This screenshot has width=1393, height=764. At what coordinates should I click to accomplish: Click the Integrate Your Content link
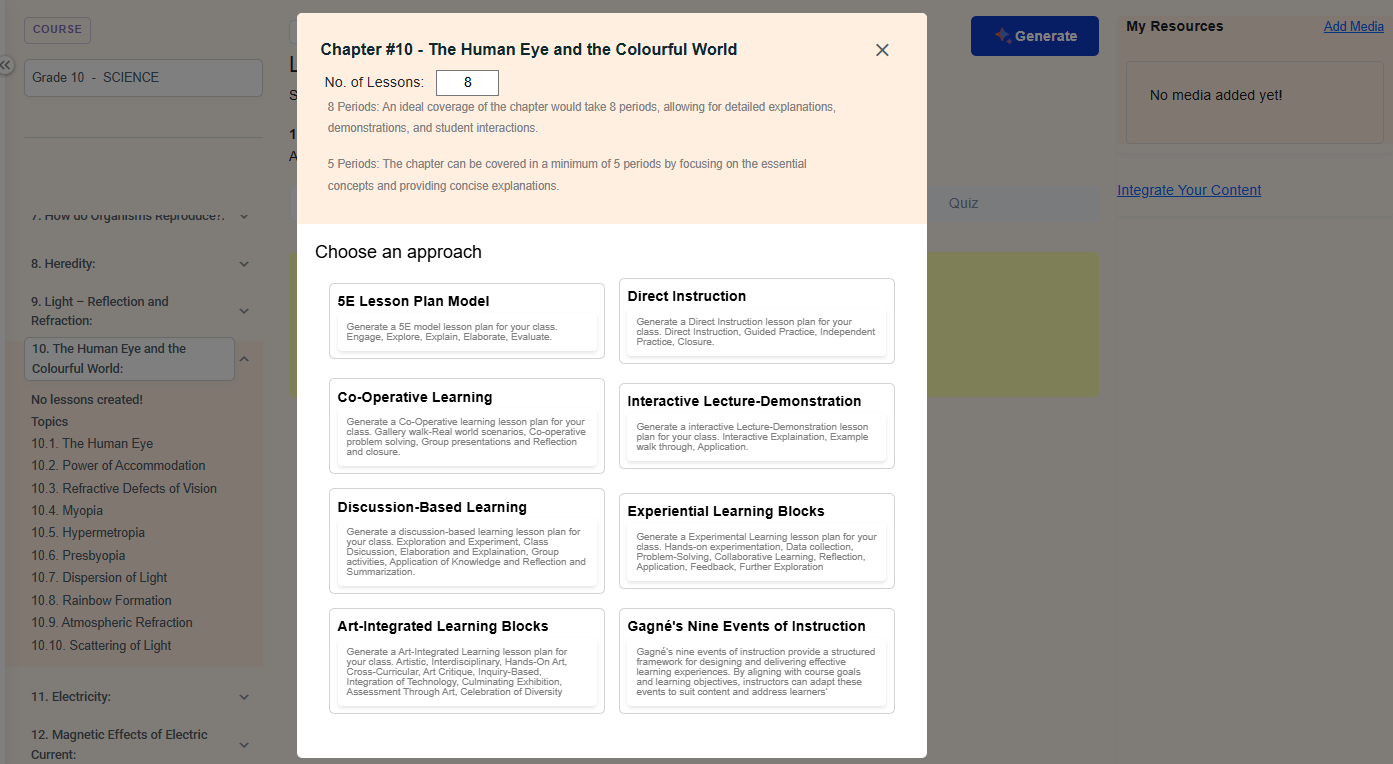[1189, 189]
